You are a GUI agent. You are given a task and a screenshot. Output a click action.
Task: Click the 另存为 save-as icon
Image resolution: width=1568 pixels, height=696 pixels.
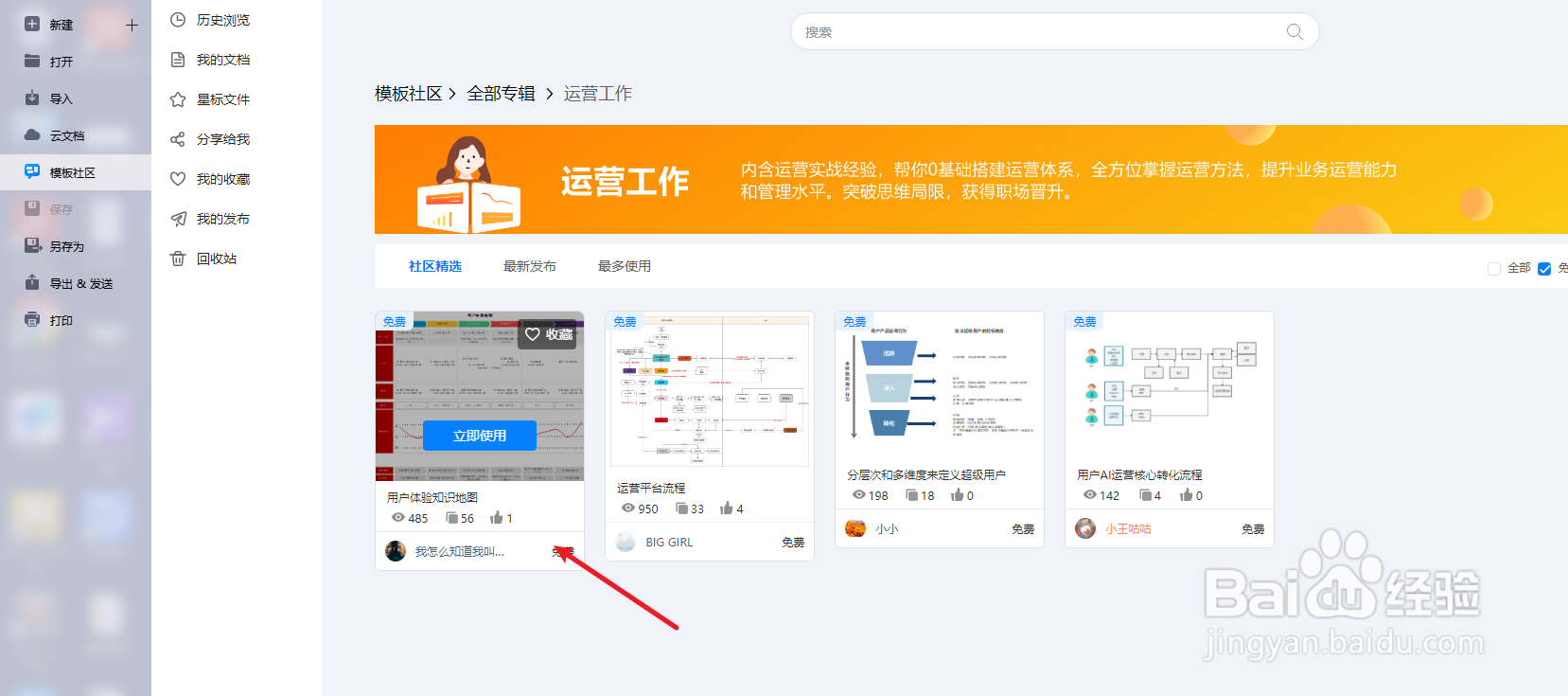32,245
